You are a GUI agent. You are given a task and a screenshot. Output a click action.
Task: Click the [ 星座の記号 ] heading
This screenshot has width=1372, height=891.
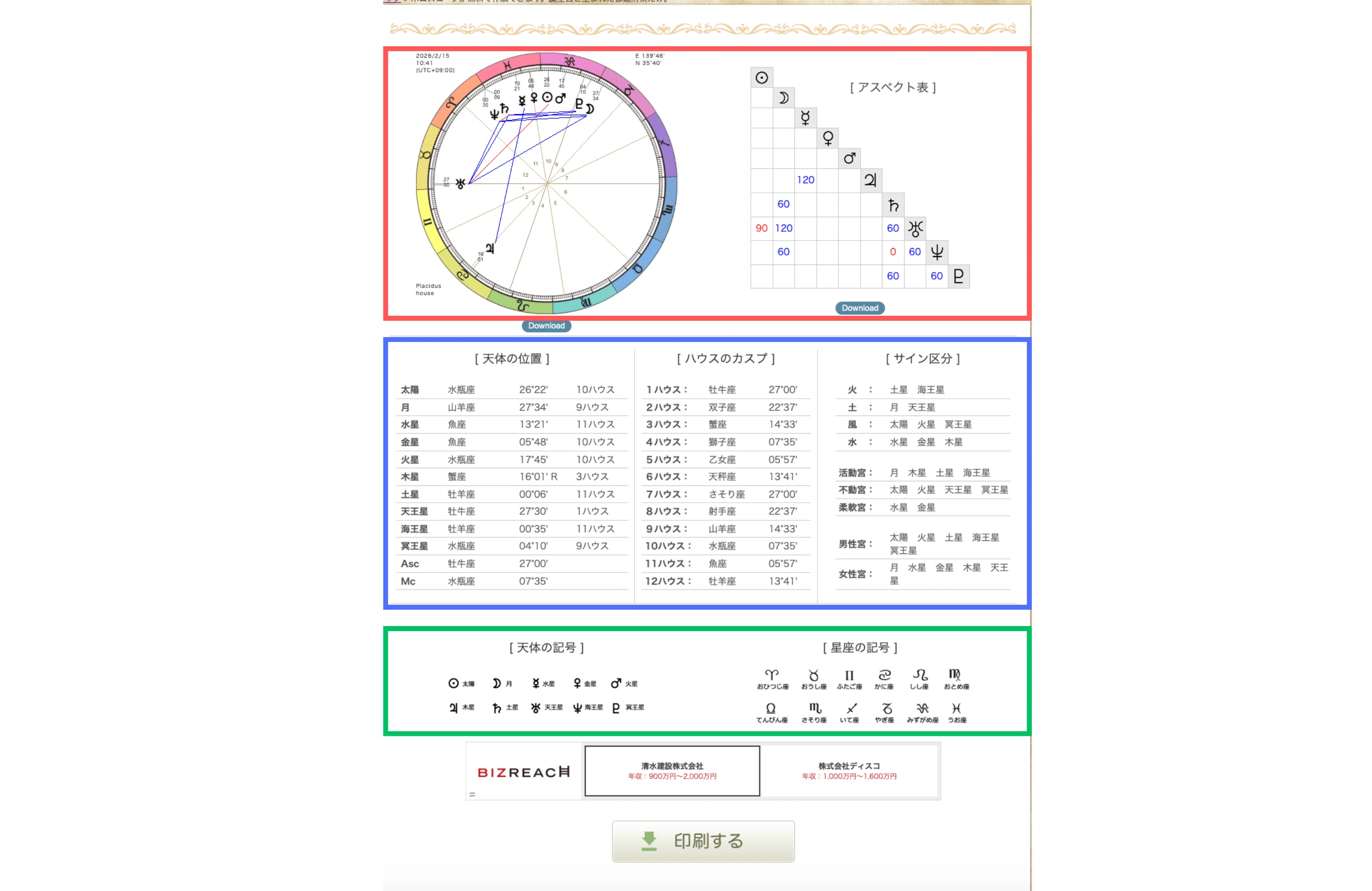[x=860, y=648]
